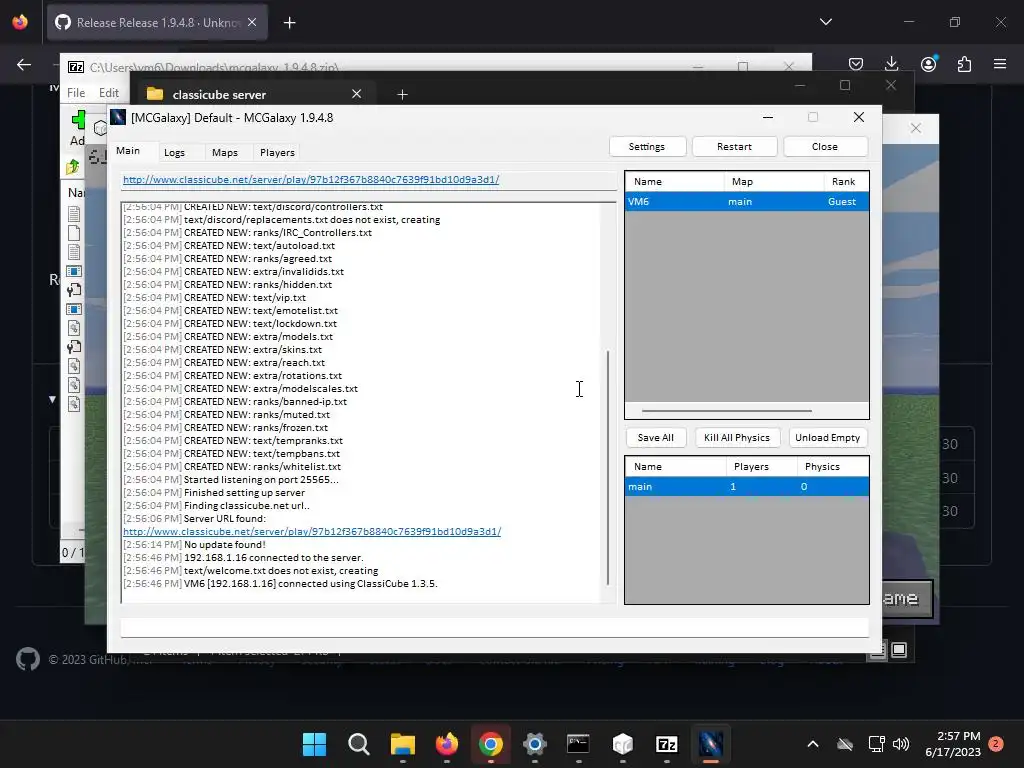Open new Firefox tab with plus button
The height and width of the screenshot is (768, 1024).
(289, 23)
